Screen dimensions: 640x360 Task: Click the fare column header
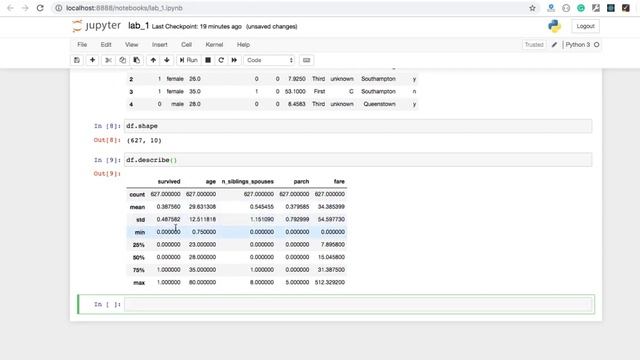point(339,182)
